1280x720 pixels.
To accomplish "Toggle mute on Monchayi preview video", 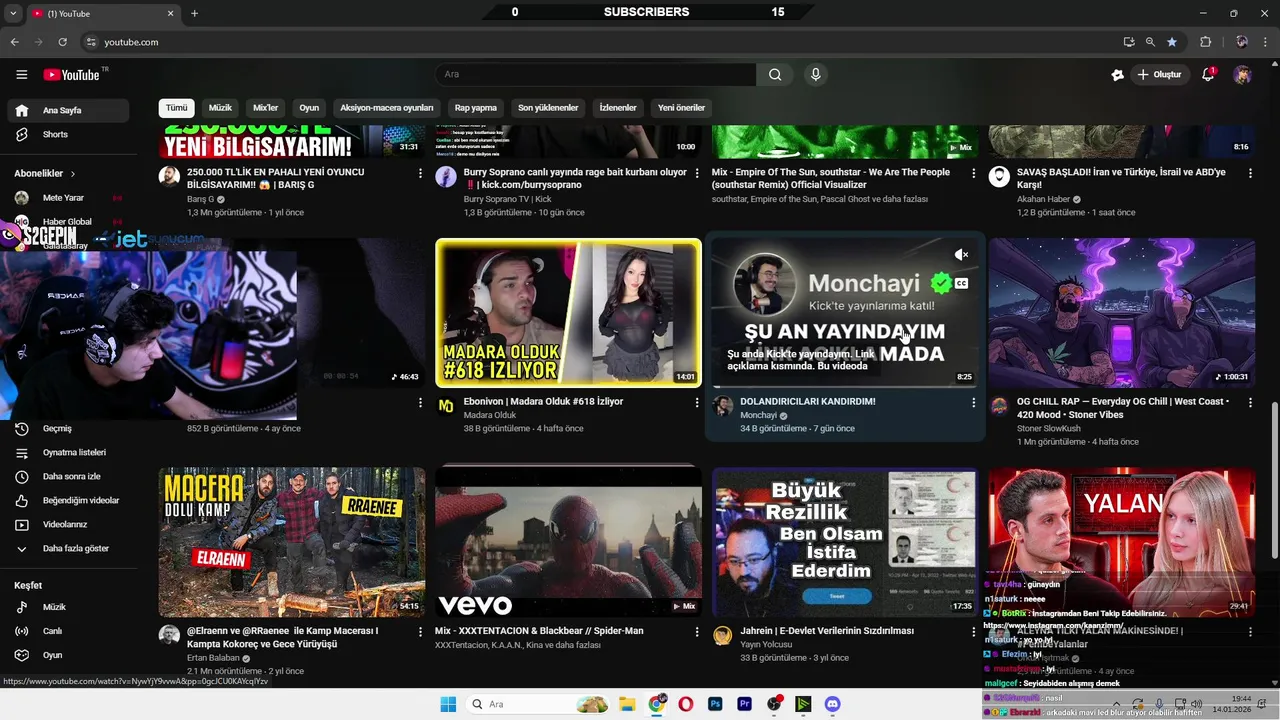I will 961,255.
